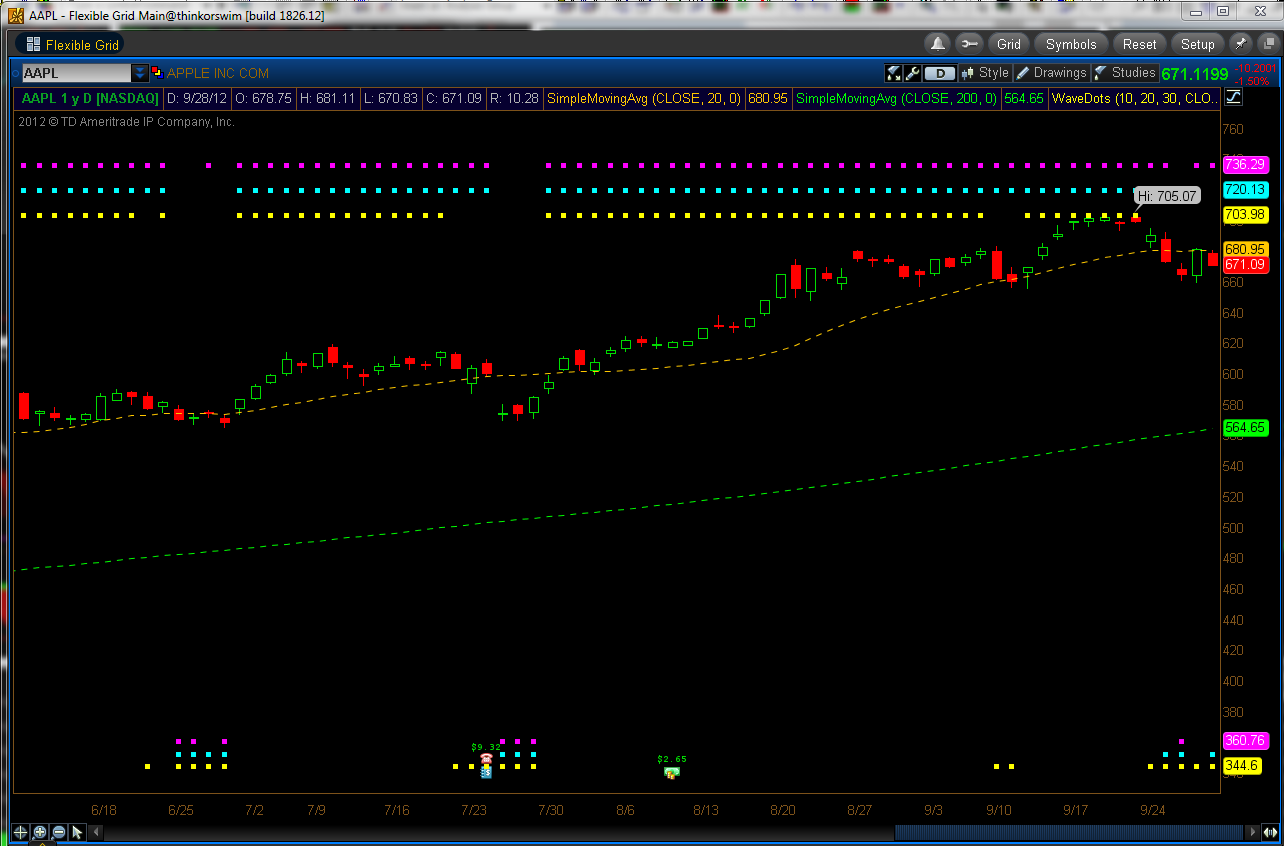Click the scrollbar right arrow
Viewport: 1284px width, 846px height.
click(x=1252, y=832)
